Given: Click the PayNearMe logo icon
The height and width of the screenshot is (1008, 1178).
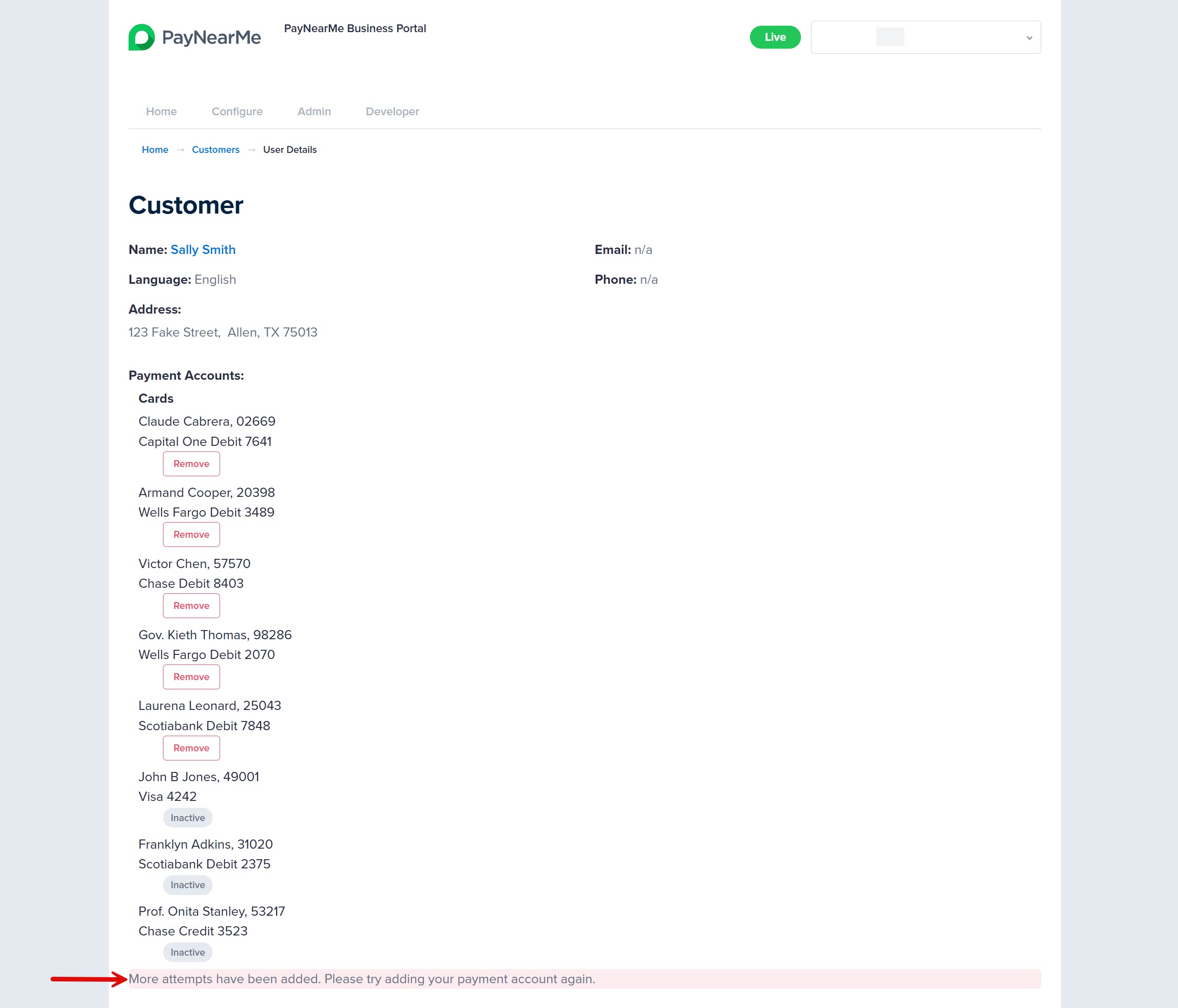Looking at the screenshot, I should (141, 38).
